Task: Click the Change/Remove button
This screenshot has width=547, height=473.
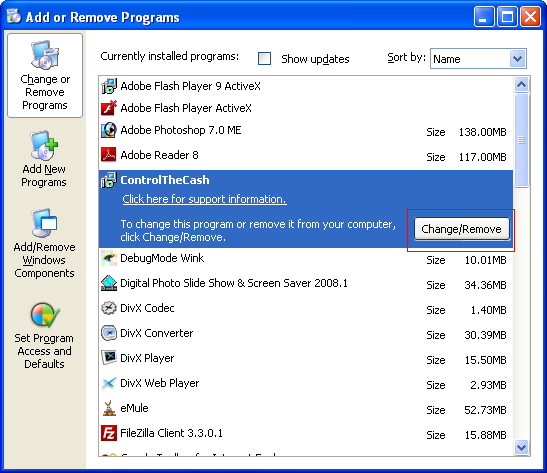Action: pos(462,229)
